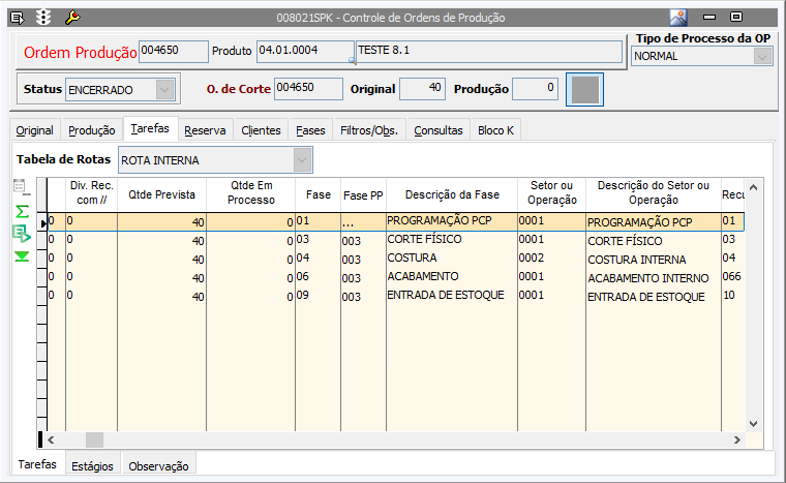The width and height of the screenshot is (786, 483).
Task: Click the Setor ou Operação column header
Action: [552, 193]
